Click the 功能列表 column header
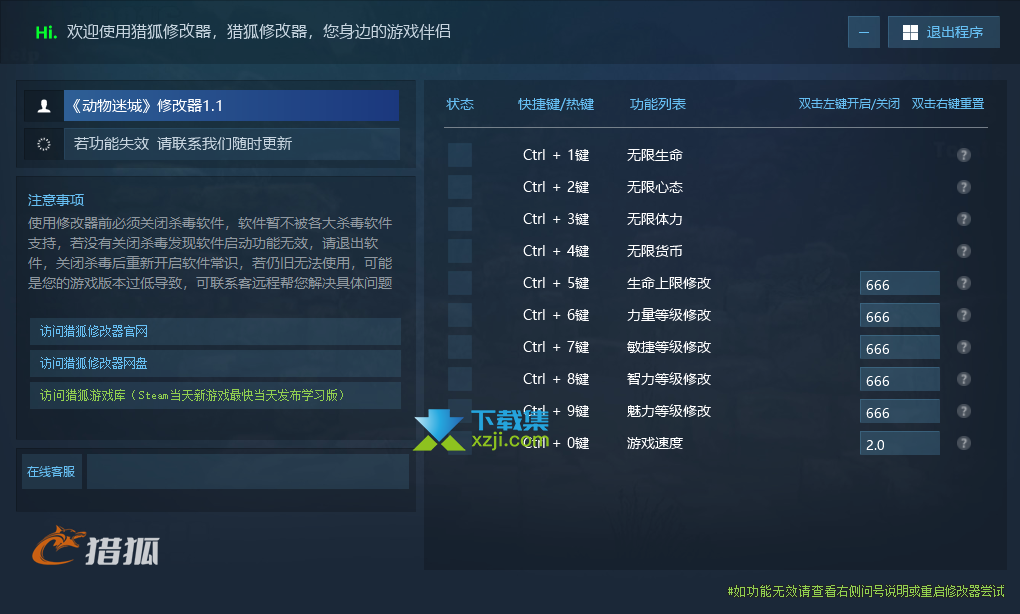 658,104
